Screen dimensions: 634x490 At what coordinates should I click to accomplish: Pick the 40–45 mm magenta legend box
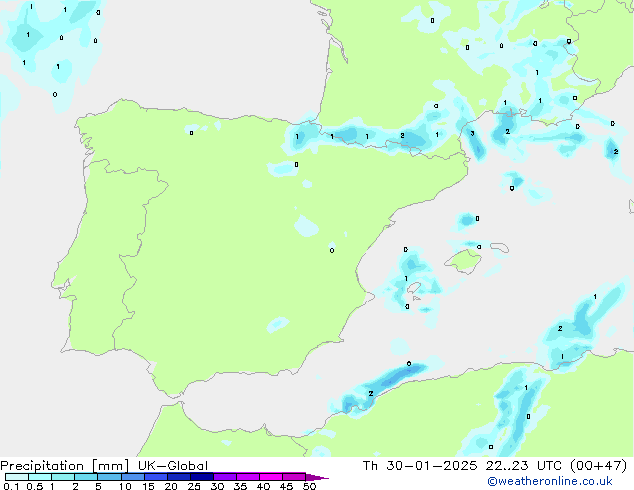pos(271,477)
